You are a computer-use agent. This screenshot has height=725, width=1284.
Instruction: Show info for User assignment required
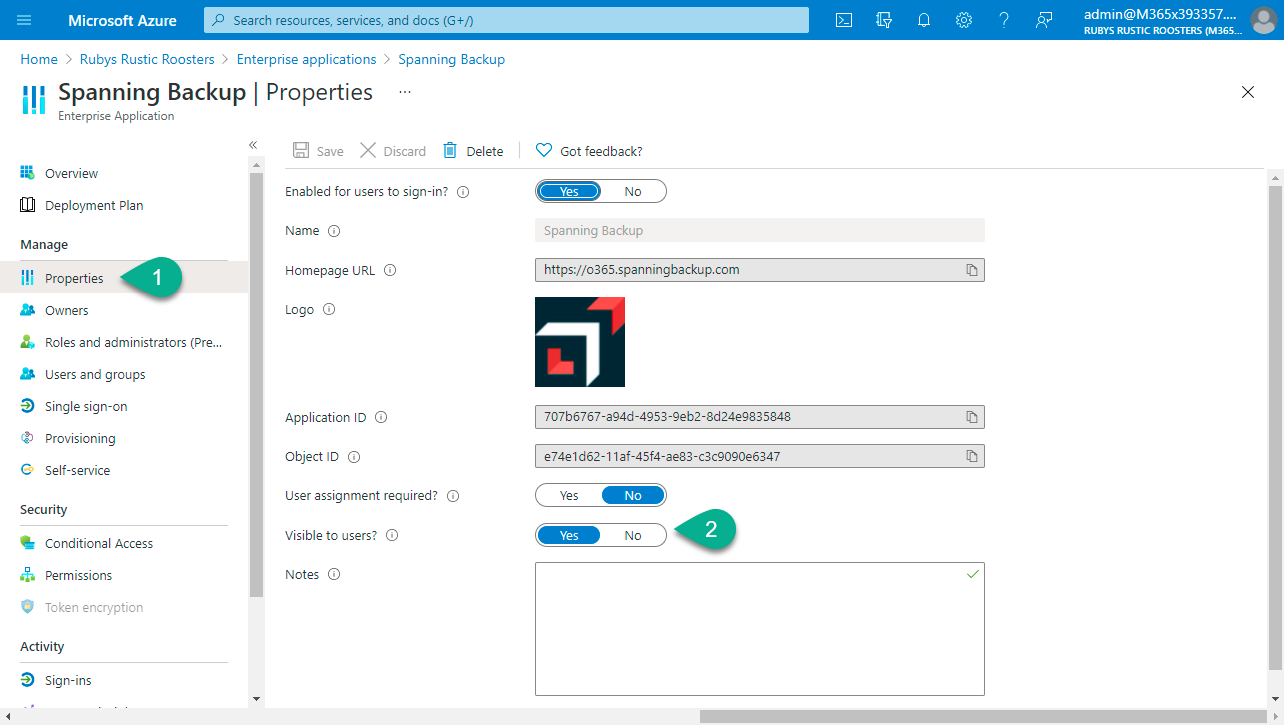tap(453, 496)
